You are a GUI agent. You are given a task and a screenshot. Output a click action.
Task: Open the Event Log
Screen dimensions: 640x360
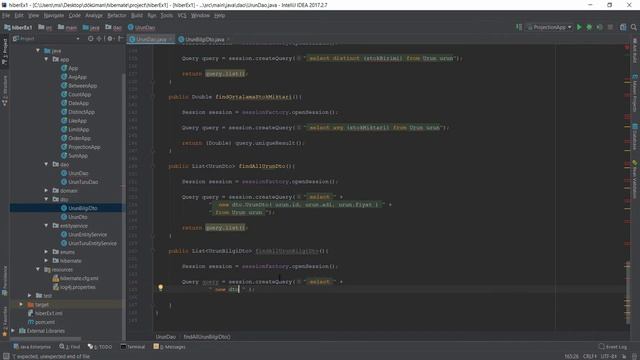(x=613, y=347)
